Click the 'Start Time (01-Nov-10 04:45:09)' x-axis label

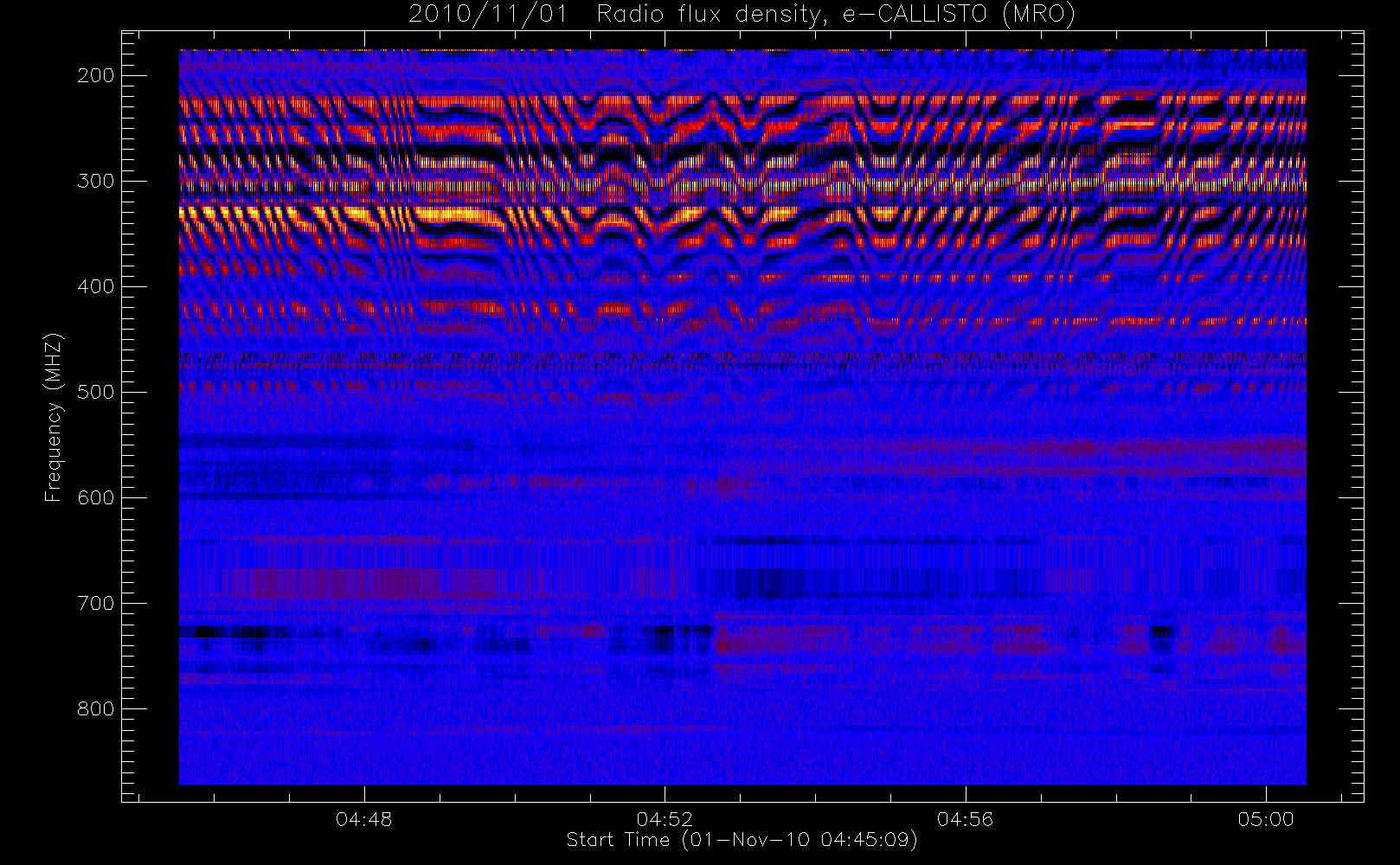pos(742,840)
